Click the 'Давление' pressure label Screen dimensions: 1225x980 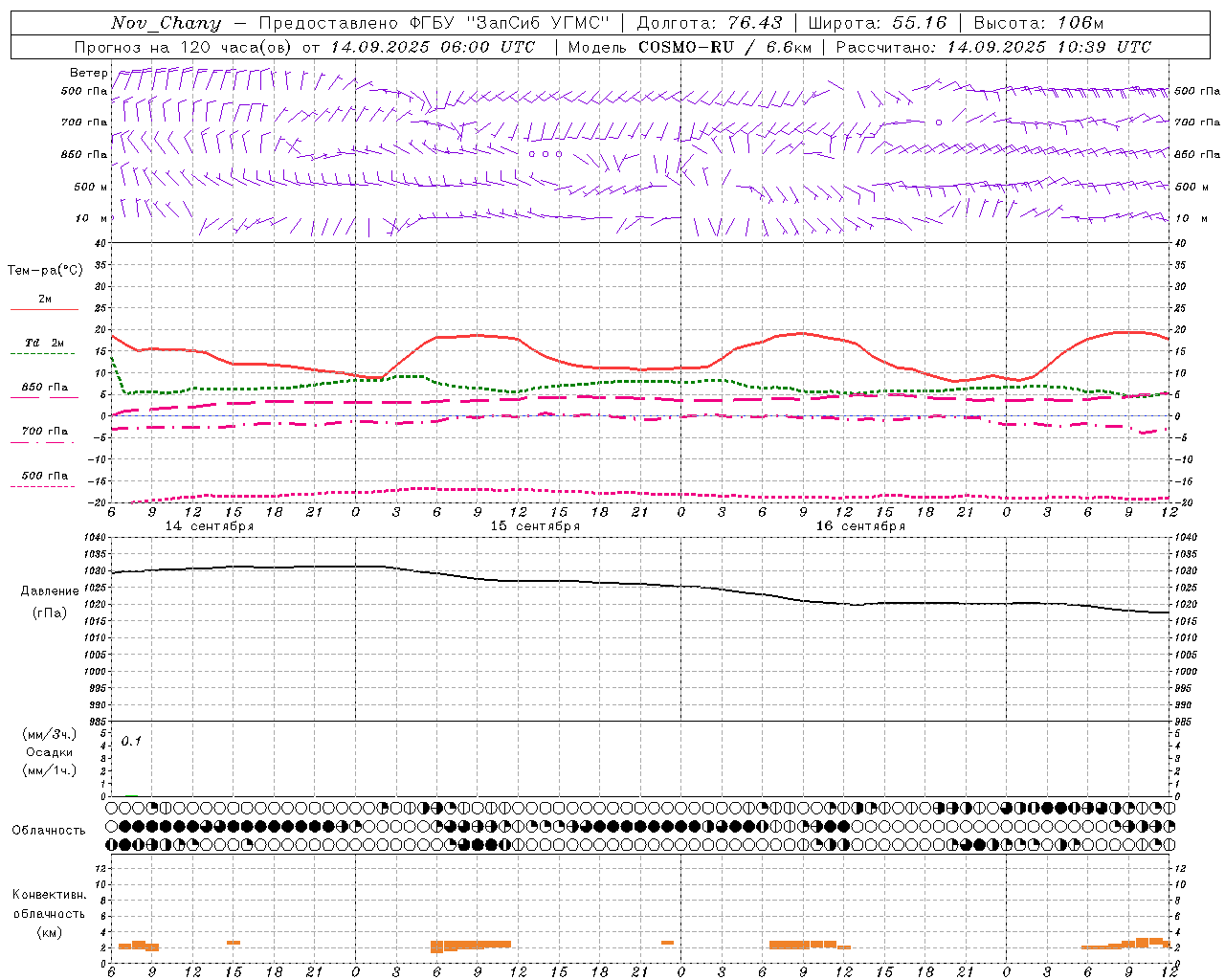[x=50, y=590]
